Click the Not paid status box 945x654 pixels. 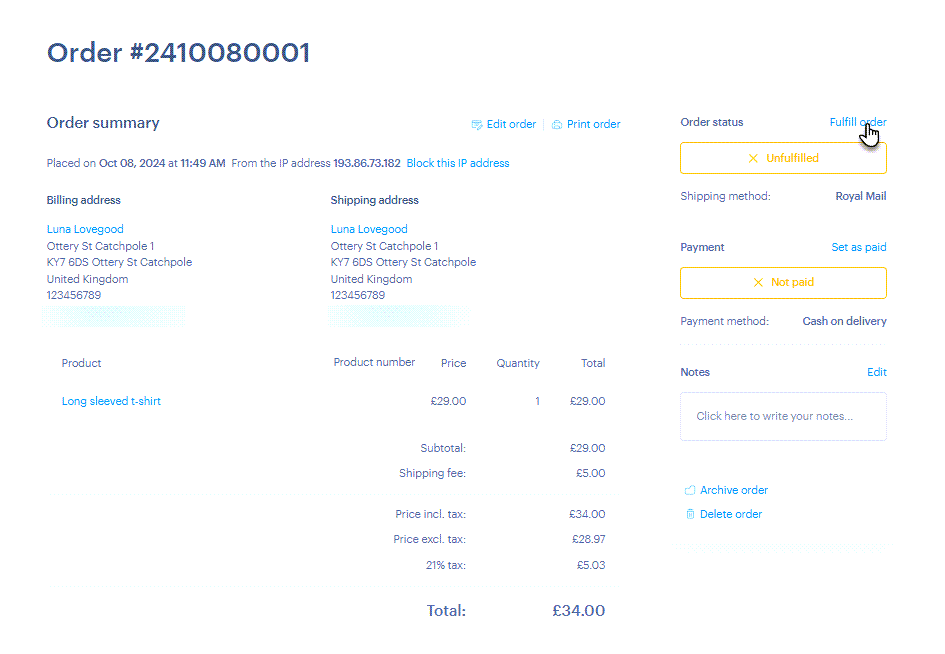coord(783,283)
